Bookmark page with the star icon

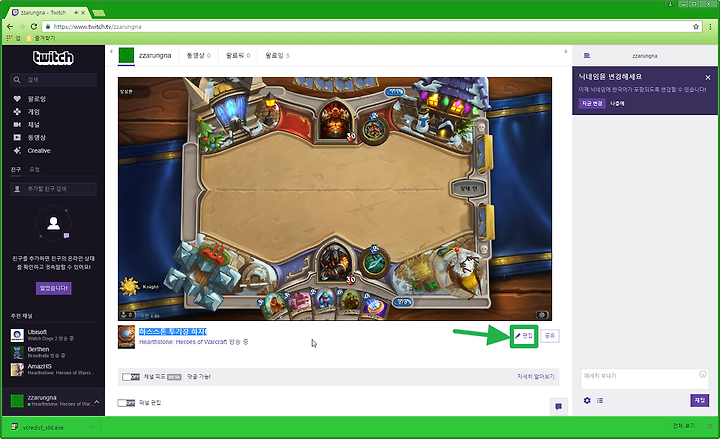pyautogui.click(x=696, y=27)
